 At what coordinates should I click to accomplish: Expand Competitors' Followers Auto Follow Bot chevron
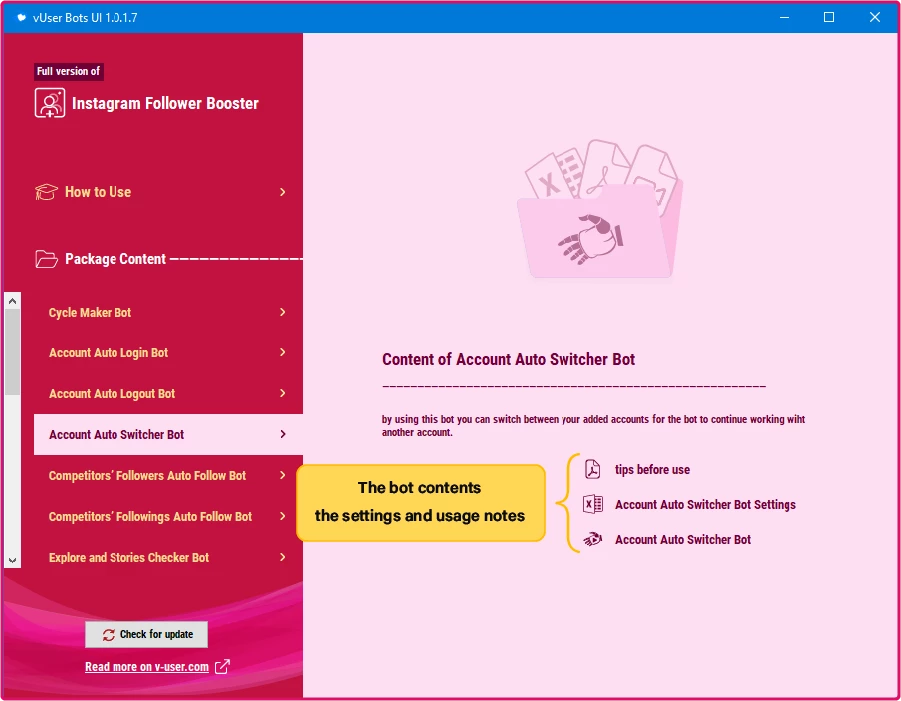(283, 475)
